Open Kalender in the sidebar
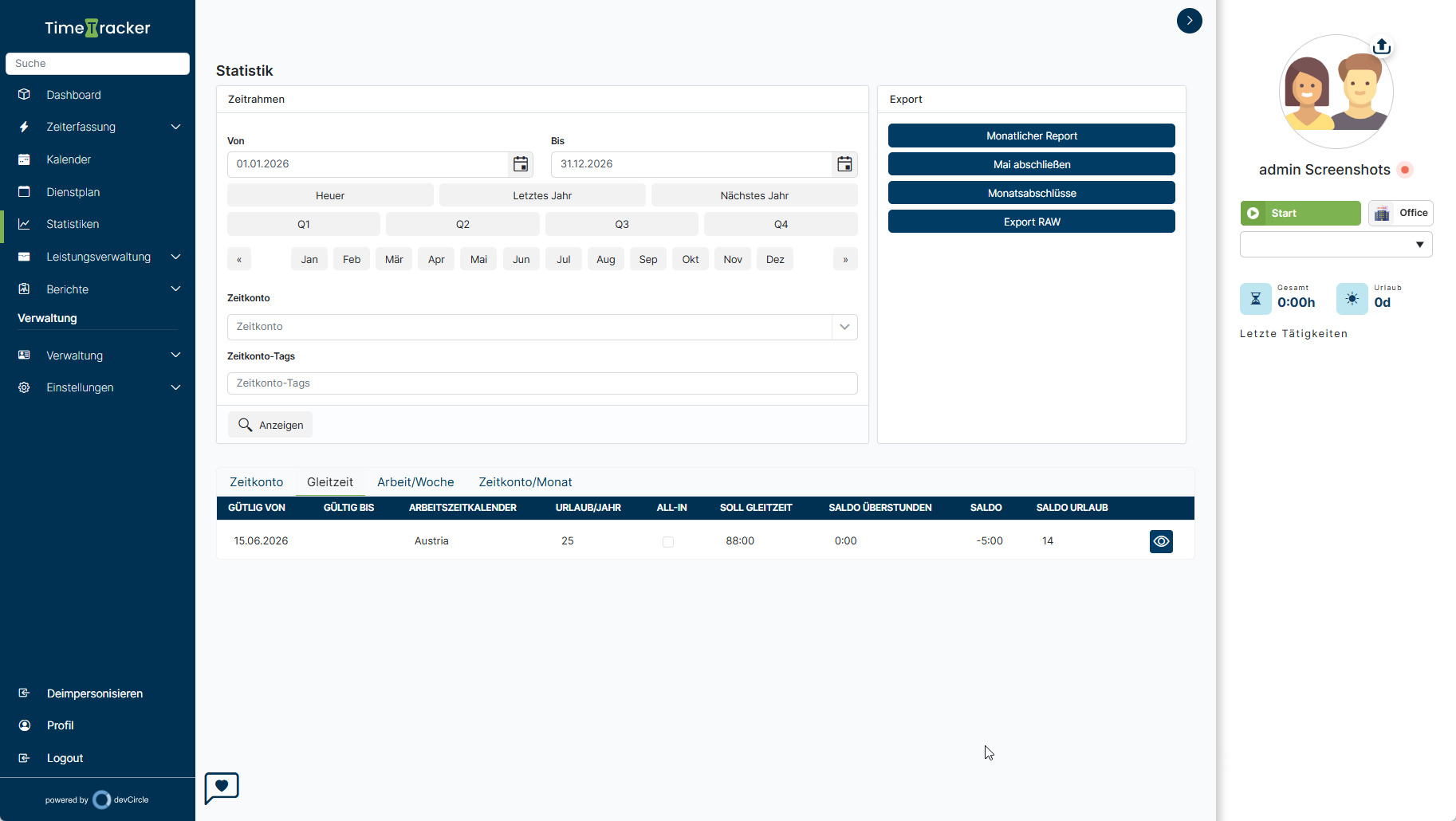The height and width of the screenshot is (821, 1456). point(69,159)
